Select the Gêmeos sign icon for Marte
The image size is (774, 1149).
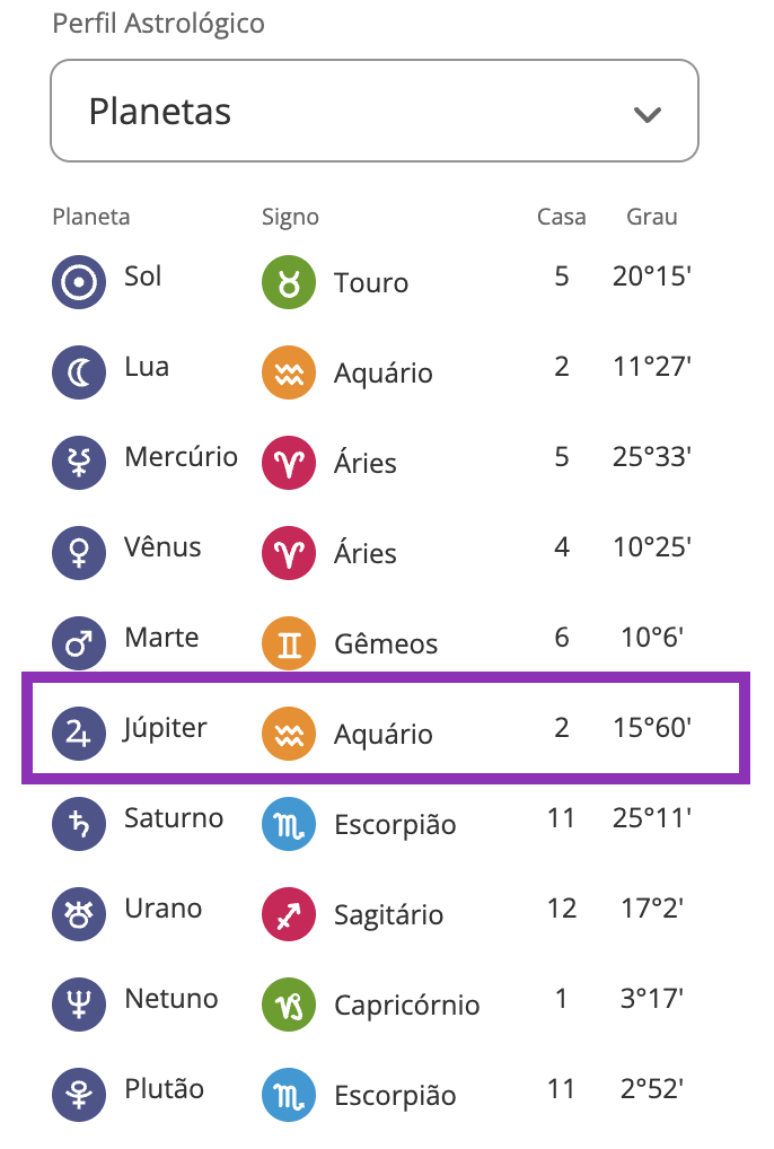(288, 643)
